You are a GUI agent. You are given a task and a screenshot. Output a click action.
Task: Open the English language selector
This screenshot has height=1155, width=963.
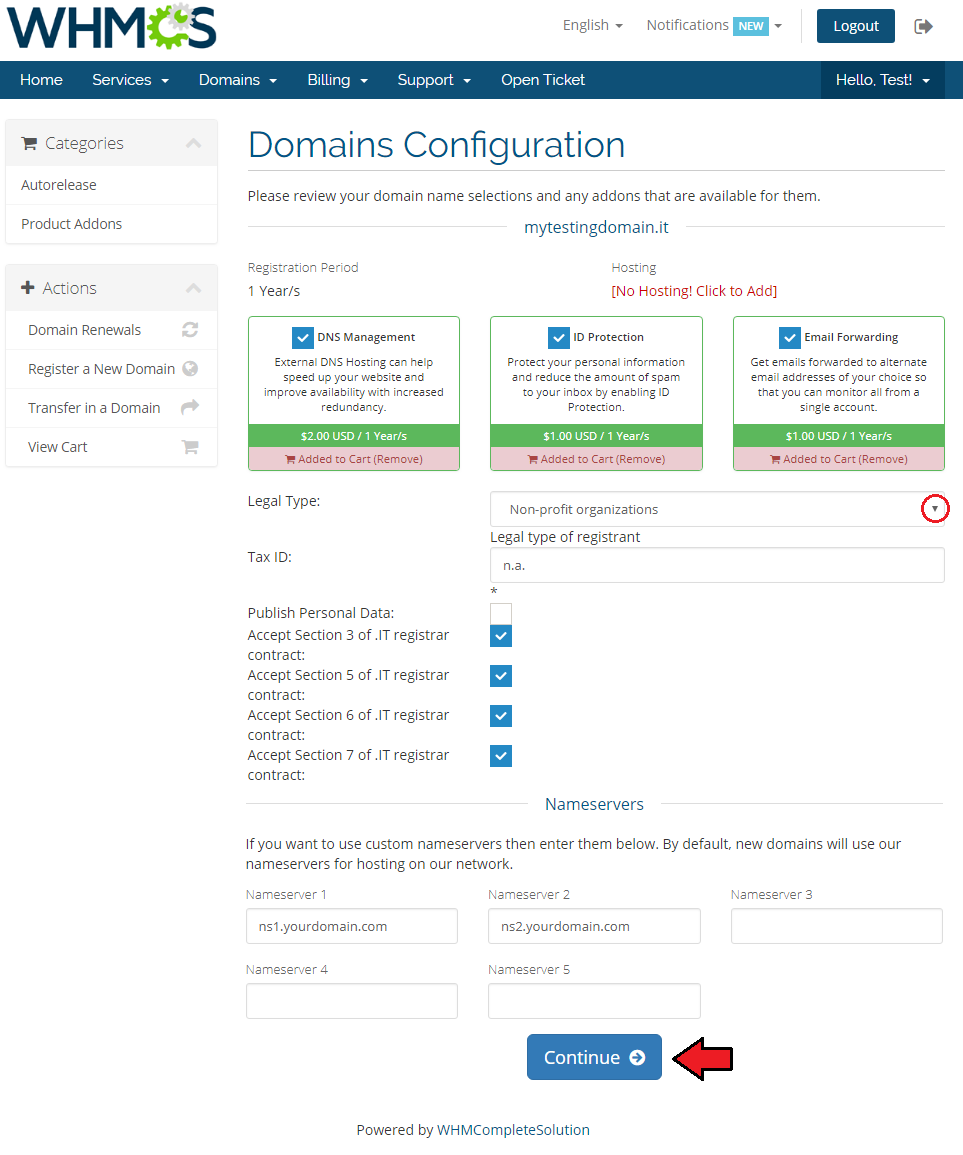(592, 25)
